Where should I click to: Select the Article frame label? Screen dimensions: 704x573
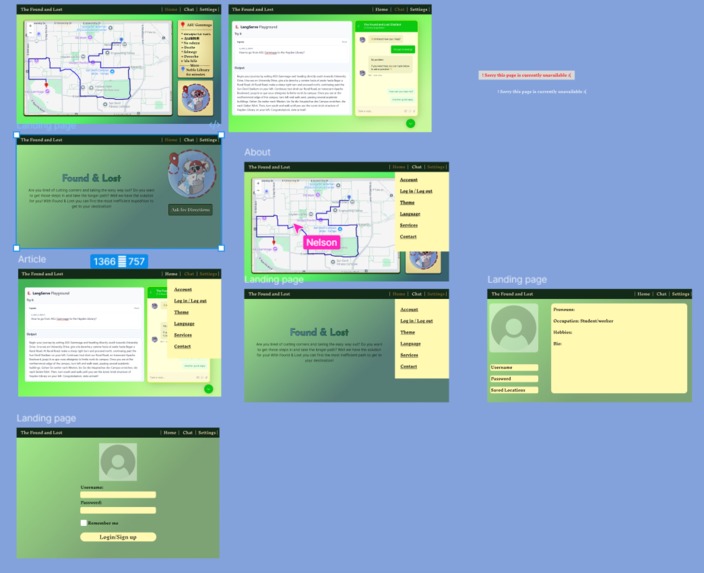tap(32, 259)
